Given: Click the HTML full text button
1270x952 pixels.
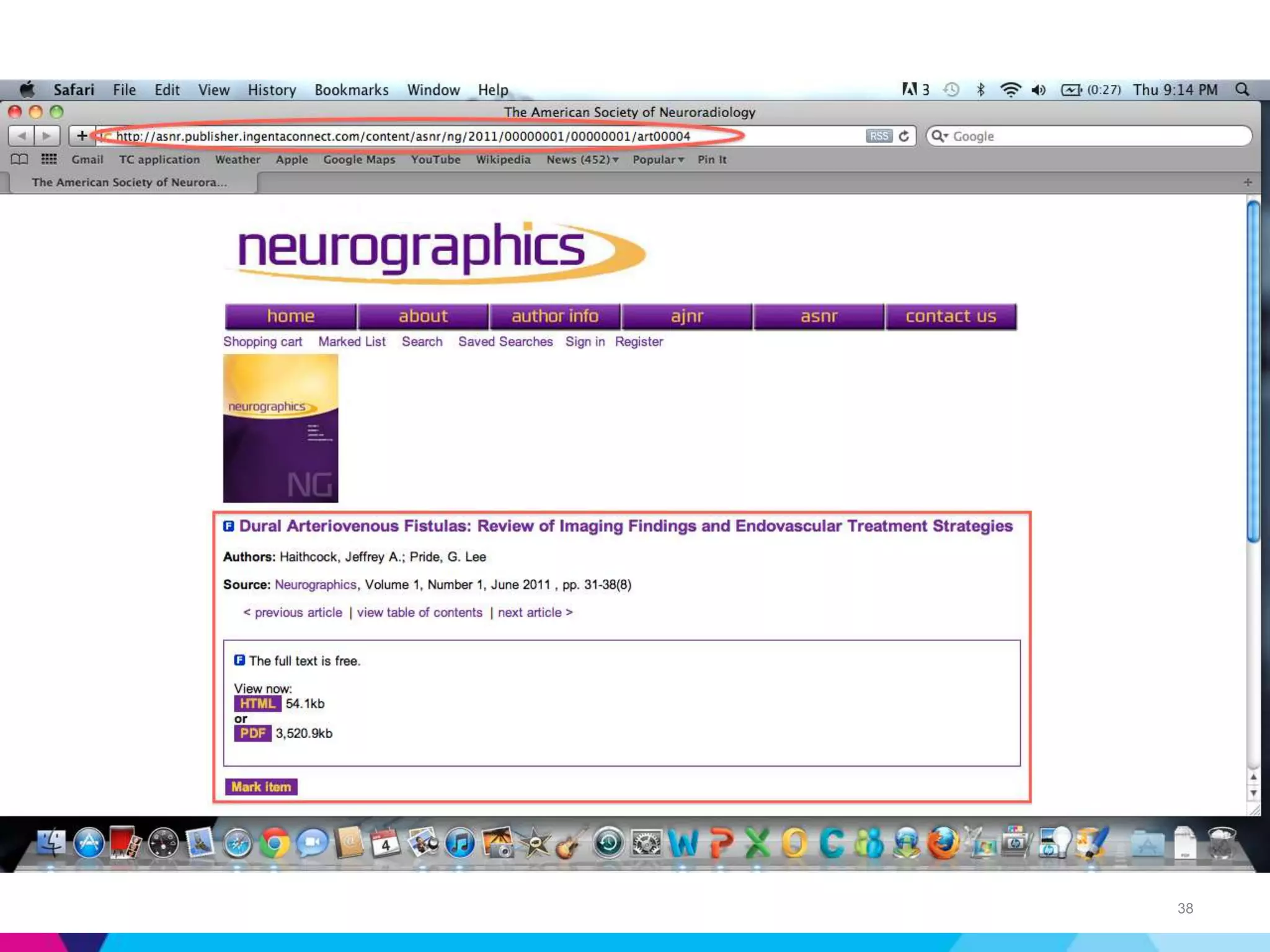Looking at the screenshot, I should 257,703.
